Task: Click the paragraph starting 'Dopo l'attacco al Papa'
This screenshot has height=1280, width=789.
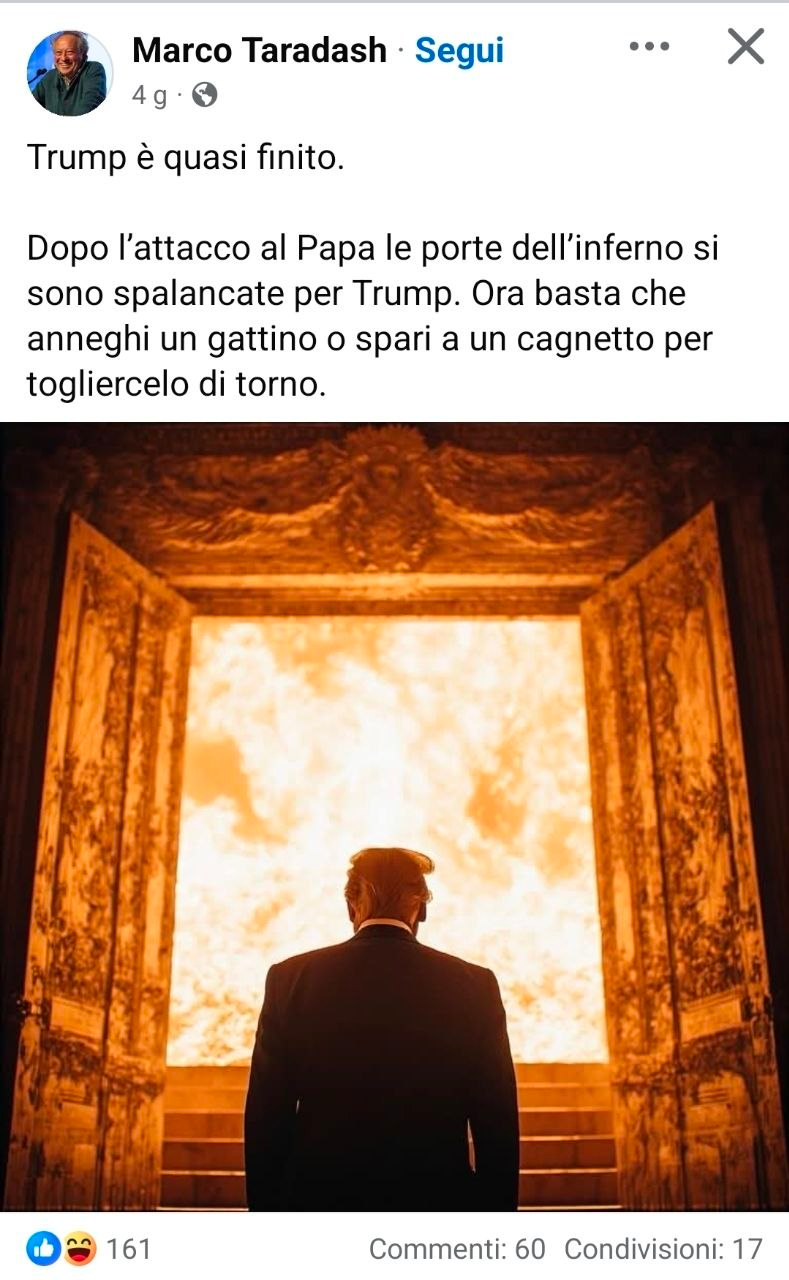Action: [x=373, y=315]
